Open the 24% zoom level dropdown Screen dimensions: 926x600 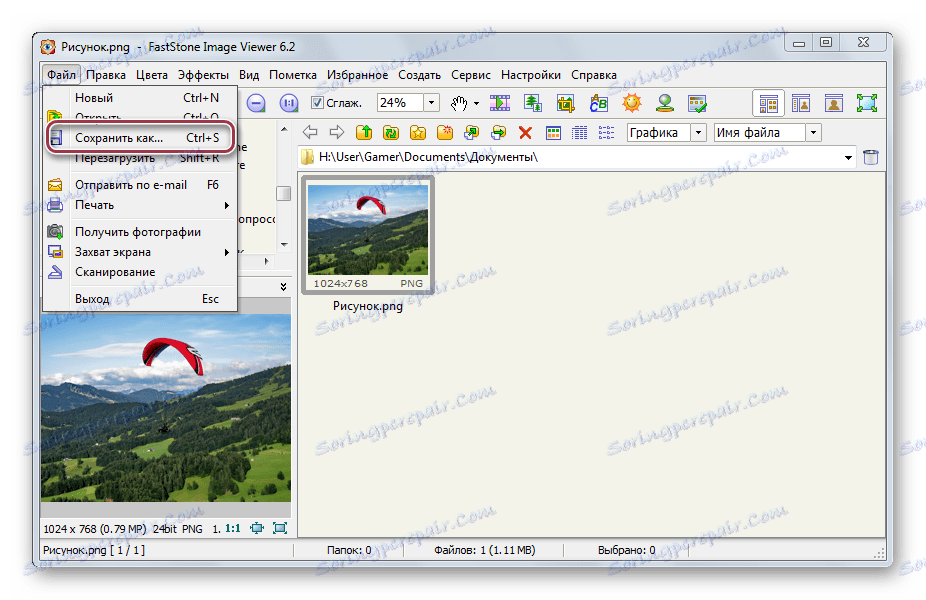(432, 103)
